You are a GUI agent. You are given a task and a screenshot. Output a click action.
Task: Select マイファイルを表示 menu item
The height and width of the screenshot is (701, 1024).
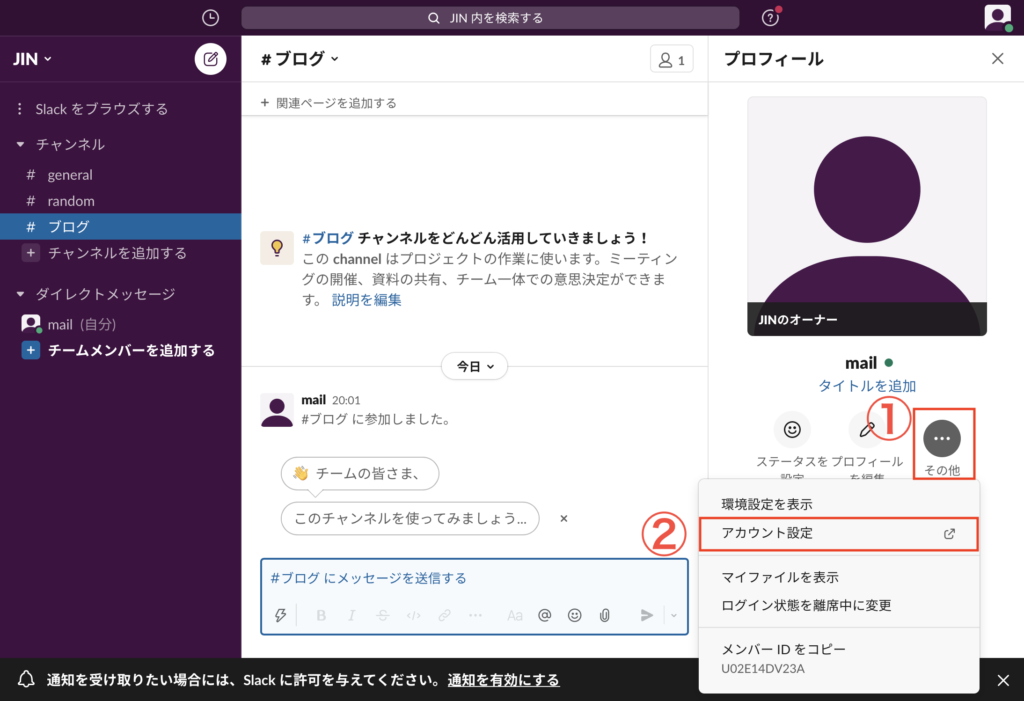839,578
